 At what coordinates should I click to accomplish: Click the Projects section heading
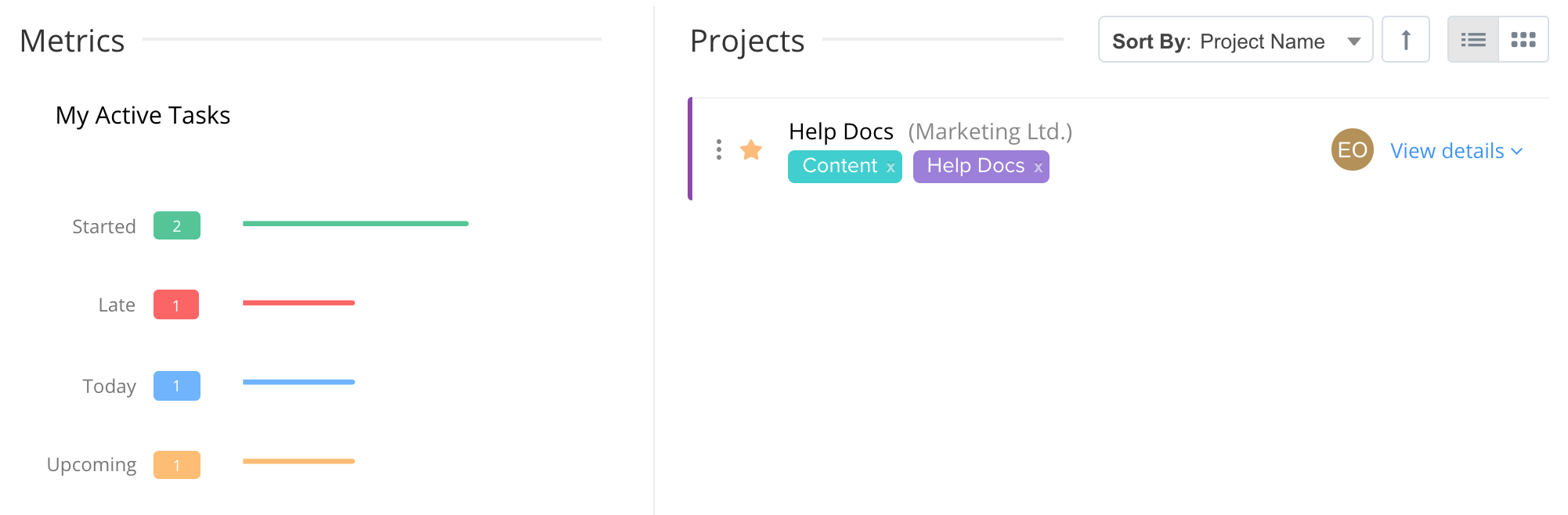pos(747,41)
